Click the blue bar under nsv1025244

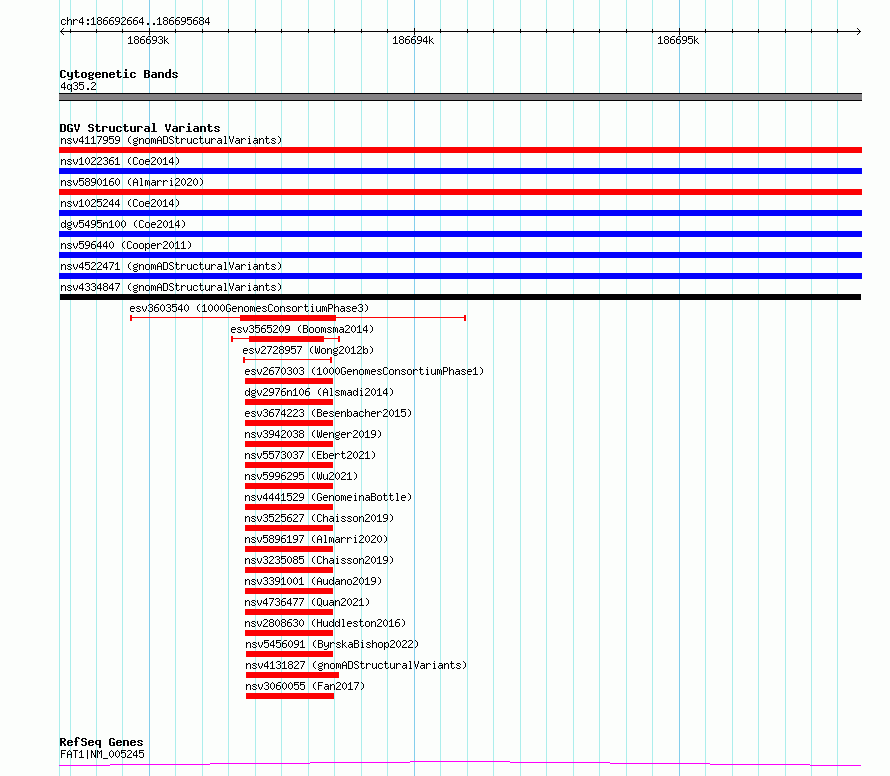tap(460, 213)
